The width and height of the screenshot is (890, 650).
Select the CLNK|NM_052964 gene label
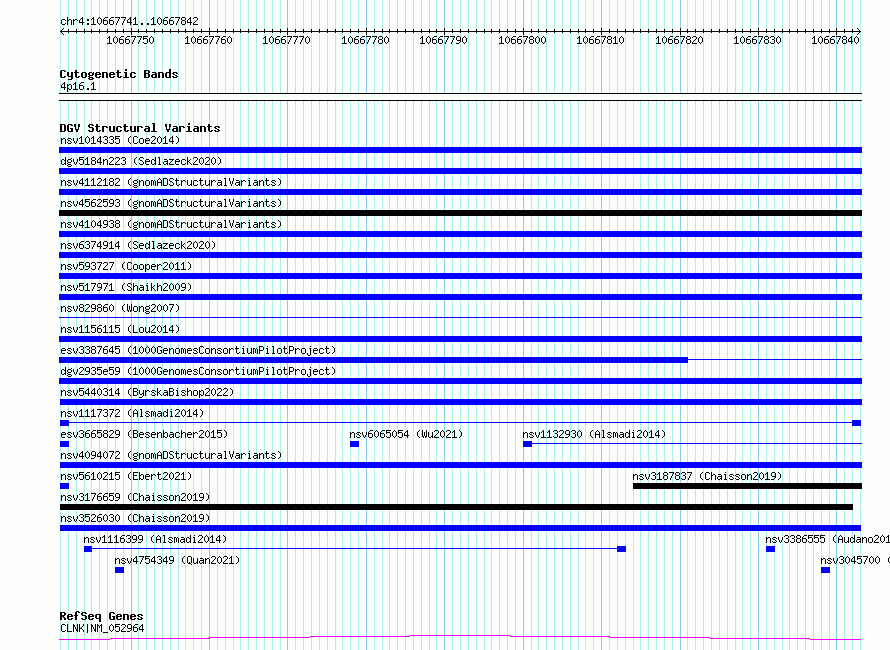tap(102, 628)
